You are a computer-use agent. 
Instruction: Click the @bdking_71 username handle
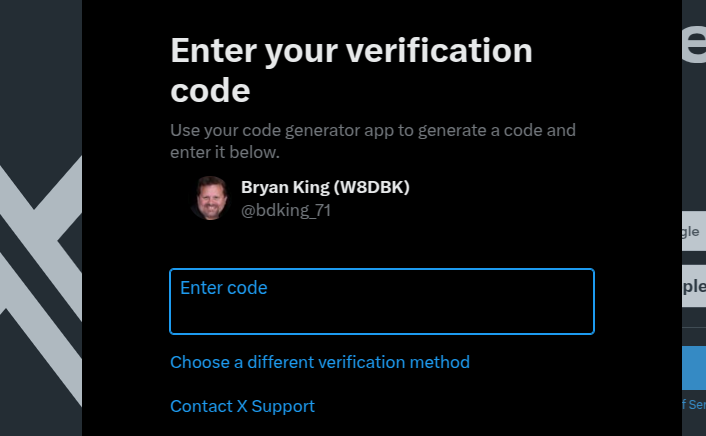coord(285,210)
